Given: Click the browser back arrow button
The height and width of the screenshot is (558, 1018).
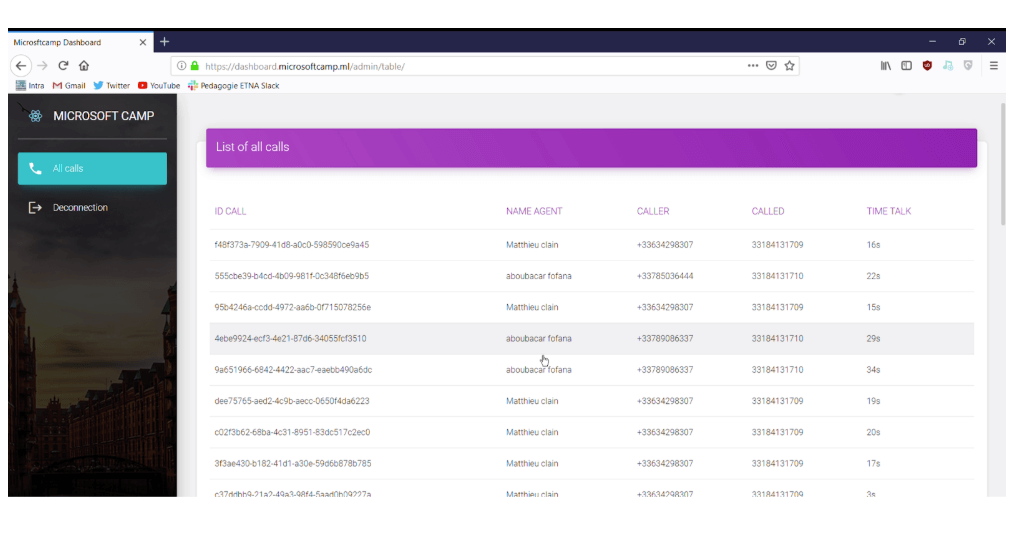Looking at the screenshot, I should (21, 66).
